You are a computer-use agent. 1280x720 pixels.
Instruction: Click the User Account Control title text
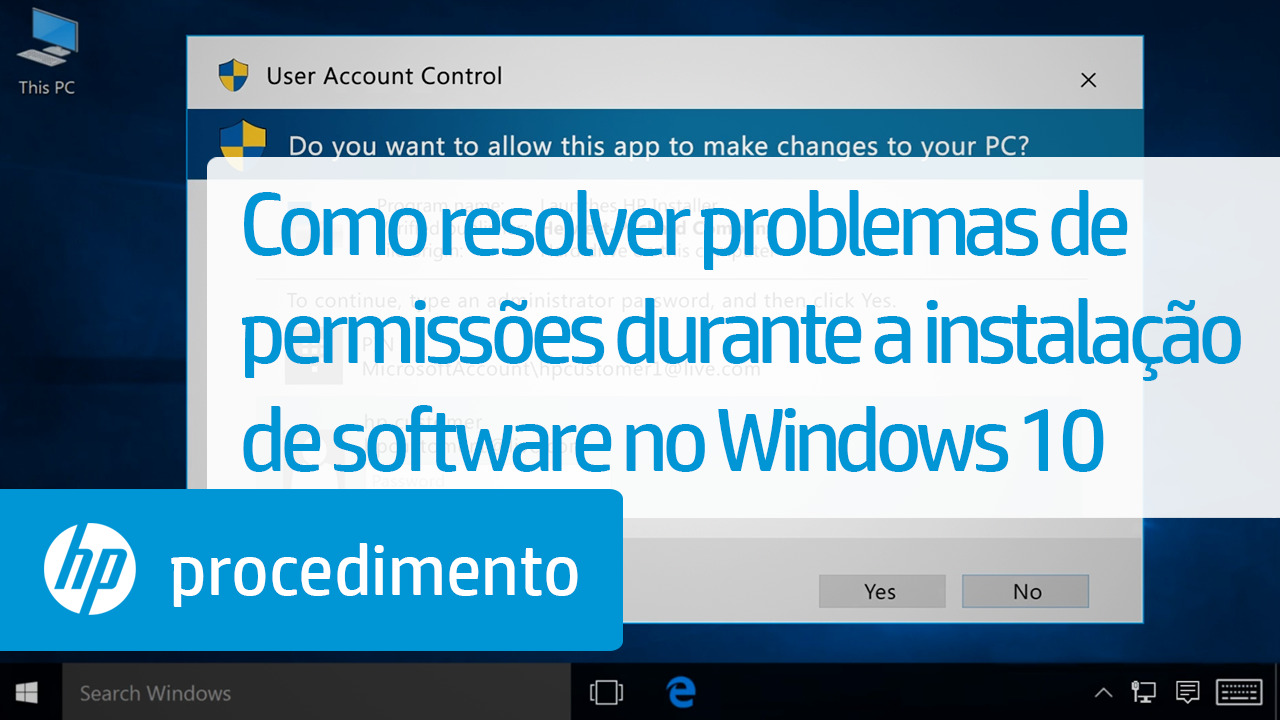pos(384,76)
